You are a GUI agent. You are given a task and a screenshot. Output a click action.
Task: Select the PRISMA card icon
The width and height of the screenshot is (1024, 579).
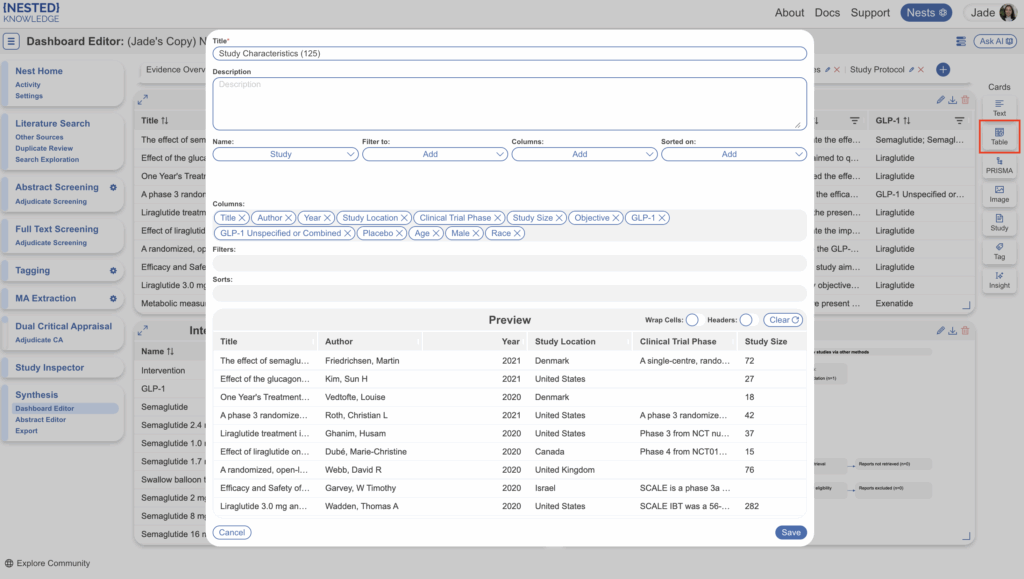coord(999,165)
